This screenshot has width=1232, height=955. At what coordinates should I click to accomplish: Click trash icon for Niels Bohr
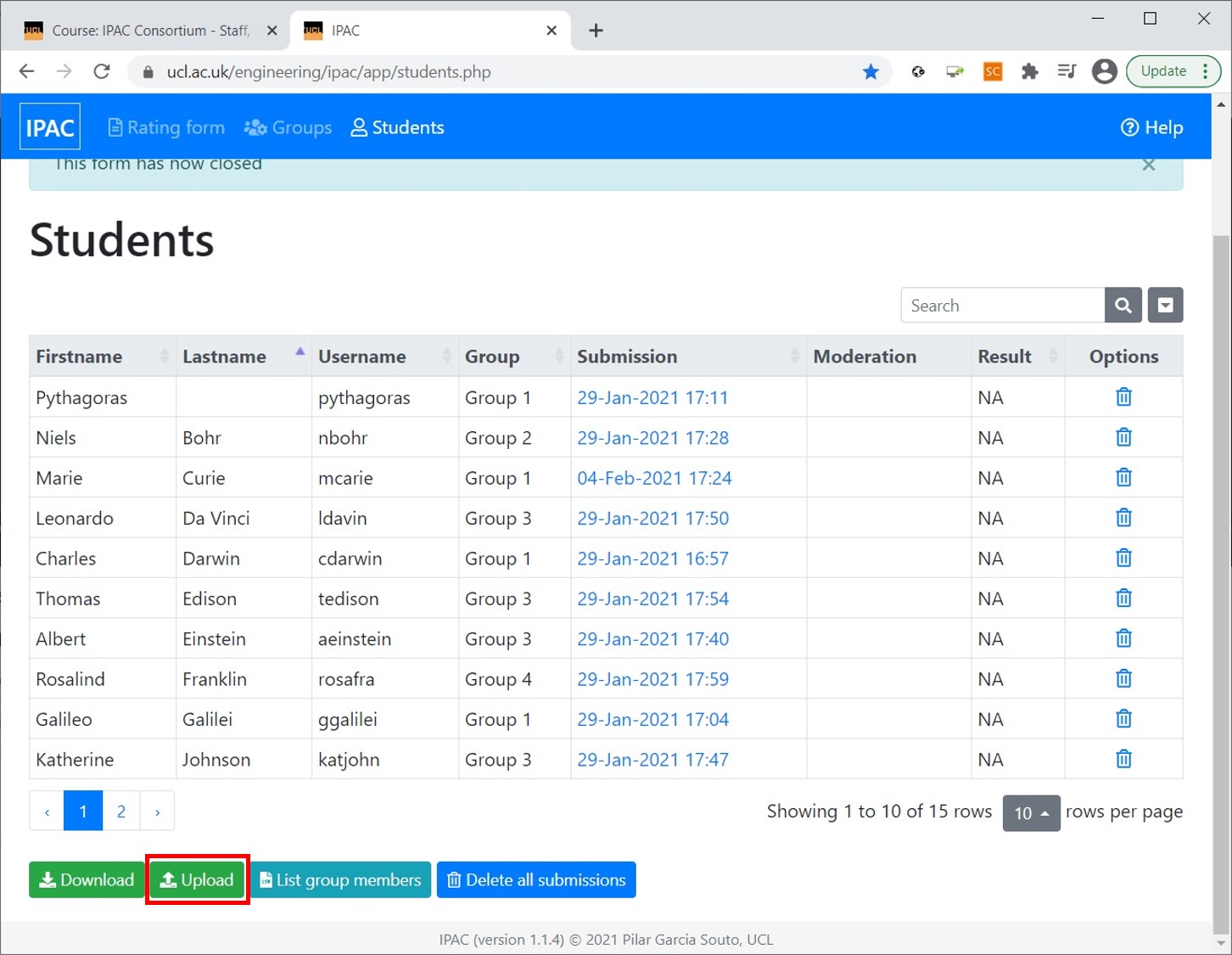1123,437
